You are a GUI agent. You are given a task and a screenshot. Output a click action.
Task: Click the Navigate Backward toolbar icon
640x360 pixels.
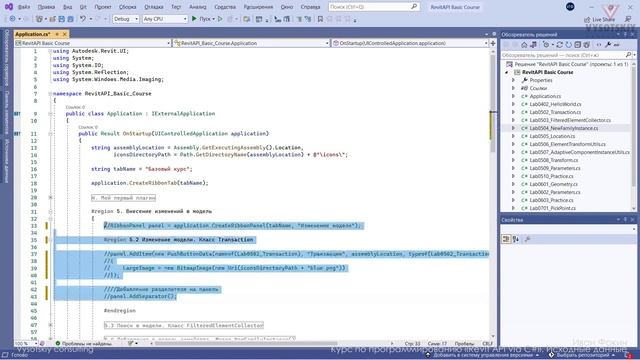(x=12, y=19)
